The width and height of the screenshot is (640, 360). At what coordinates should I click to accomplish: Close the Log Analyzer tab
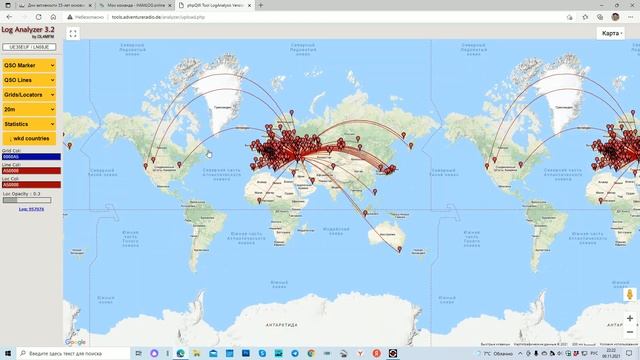249,5
